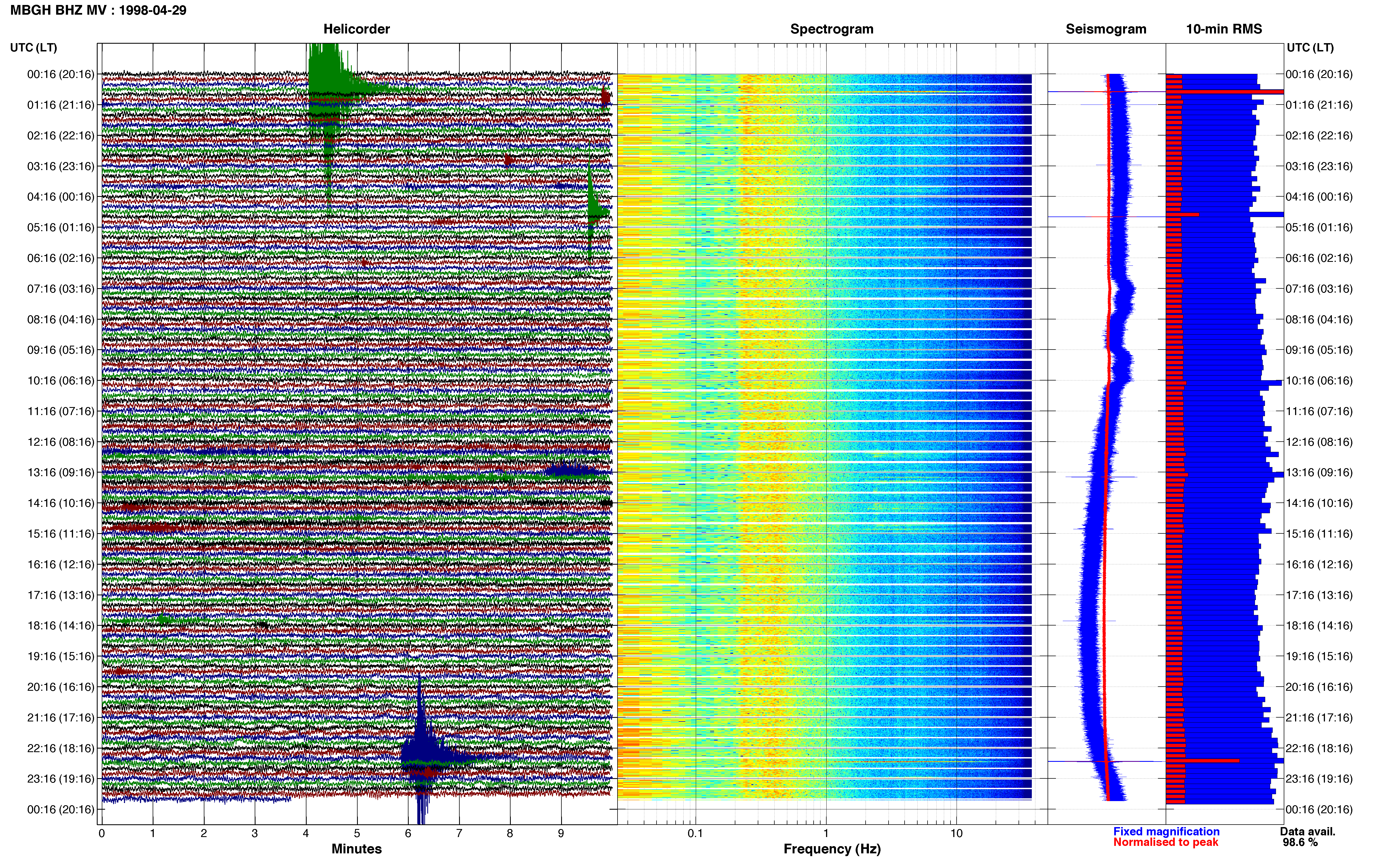Click the '98.6 %' data availability value
The width and height of the screenshot is (1388, 868).
coord(1300,842)
